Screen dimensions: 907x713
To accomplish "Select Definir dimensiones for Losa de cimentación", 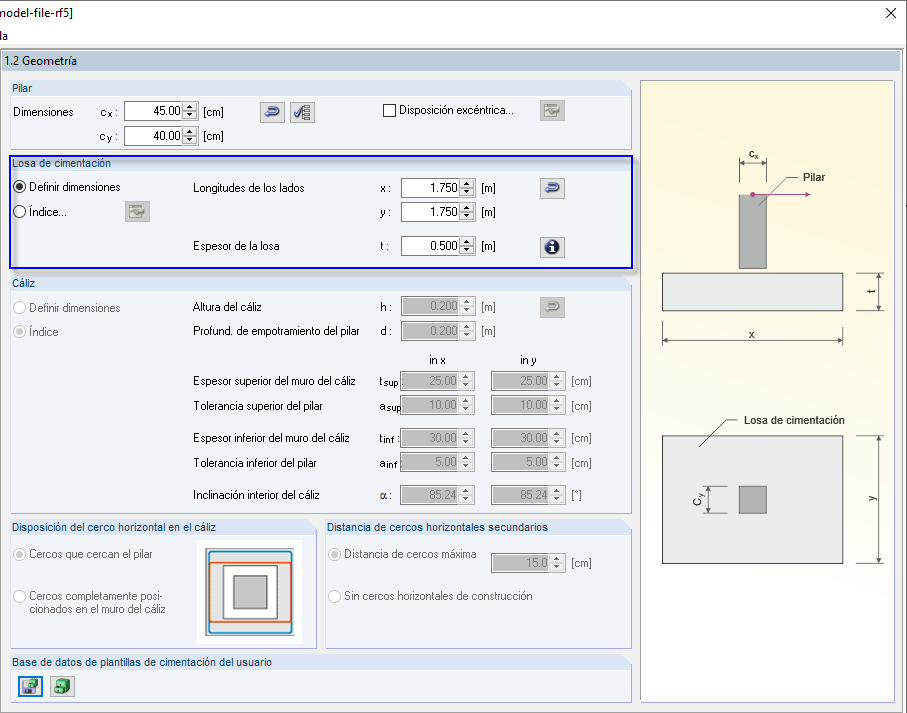I will coord(20,187).
